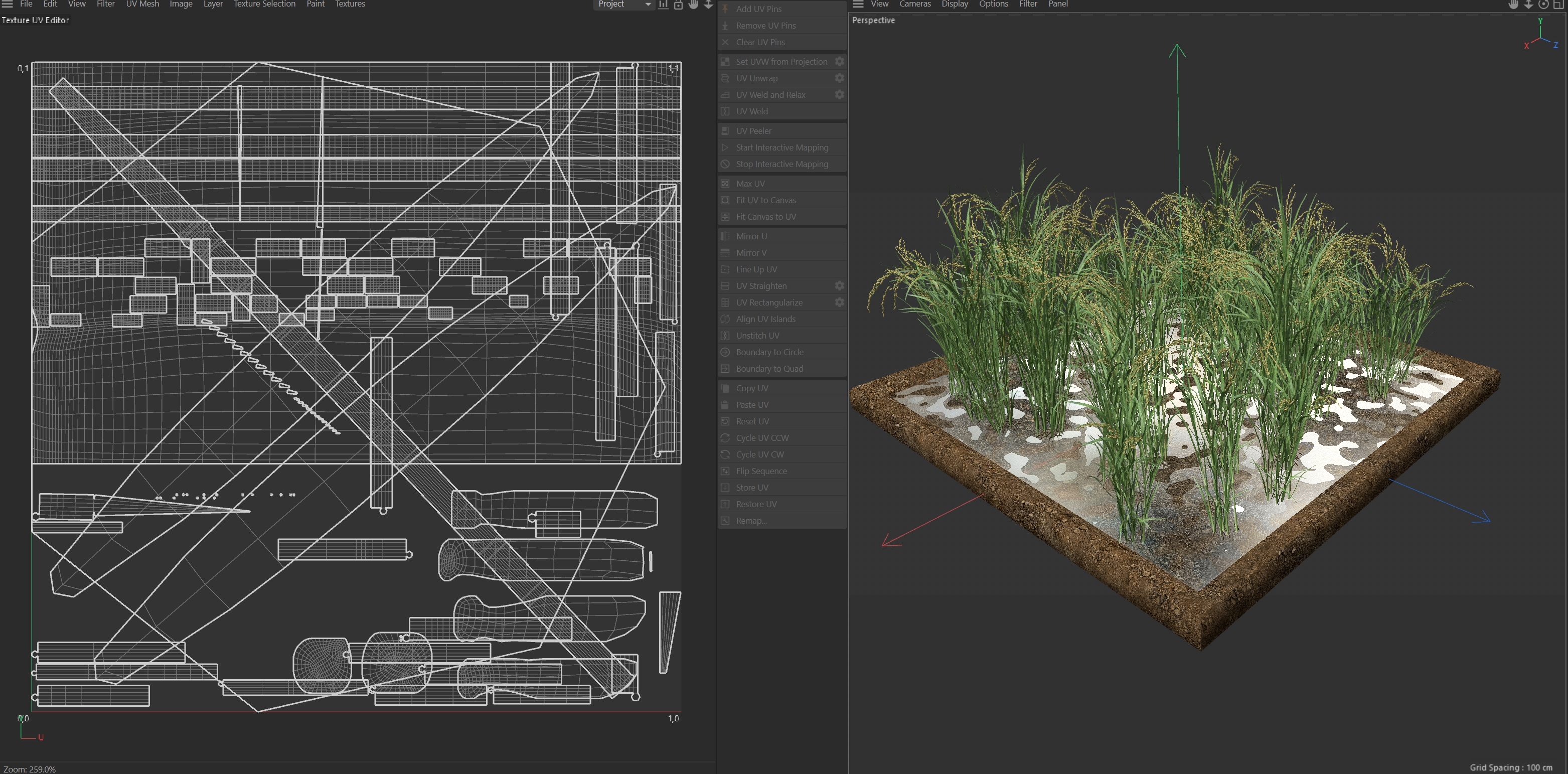Click the pan hand icon in the UV editor
Viewport: 1568px width, 774px height.
coord(693,4)
